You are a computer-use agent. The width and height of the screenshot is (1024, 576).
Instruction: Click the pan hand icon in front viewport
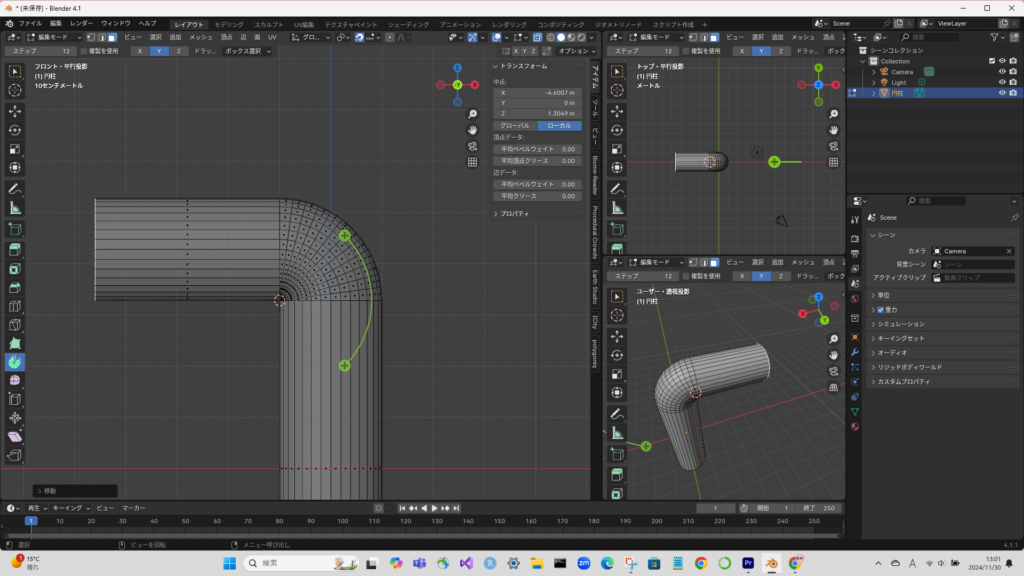472,130
